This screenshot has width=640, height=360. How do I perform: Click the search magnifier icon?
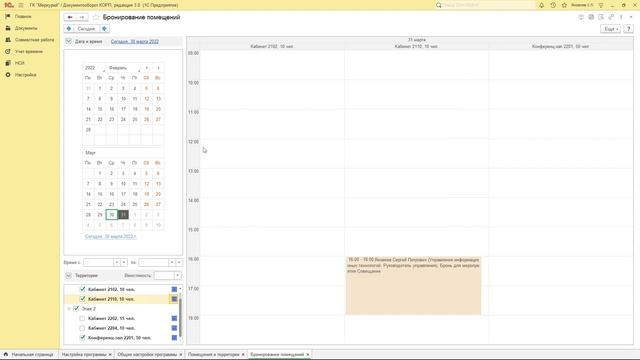439,5
